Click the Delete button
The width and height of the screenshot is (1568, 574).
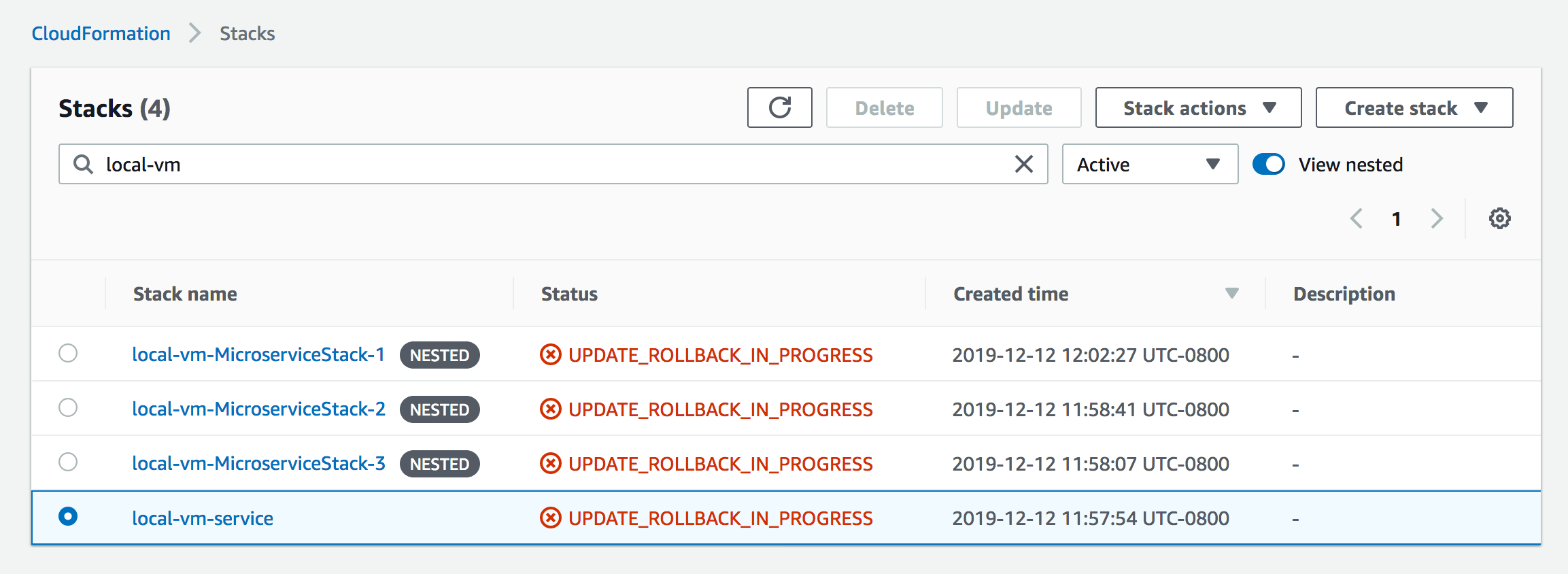pyautogui.click(x=884, y=107)
